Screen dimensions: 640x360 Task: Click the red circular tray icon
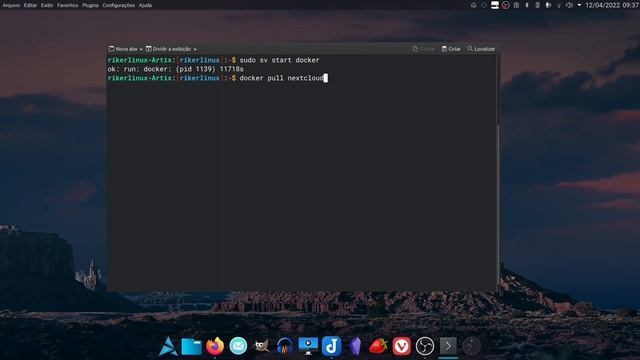coord(505,5)
